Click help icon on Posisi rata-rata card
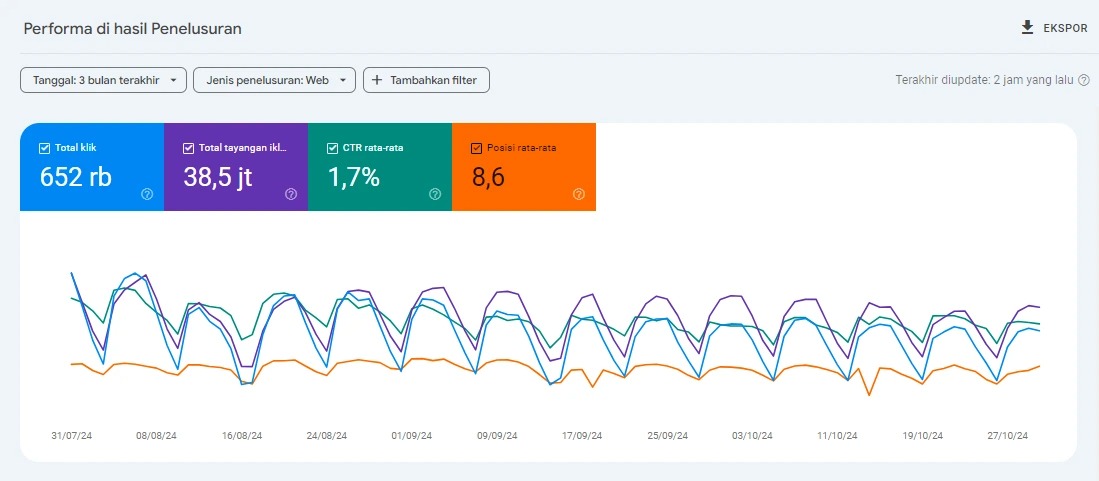Viewport: 1099px width, 481px height. tap(579, 194)
